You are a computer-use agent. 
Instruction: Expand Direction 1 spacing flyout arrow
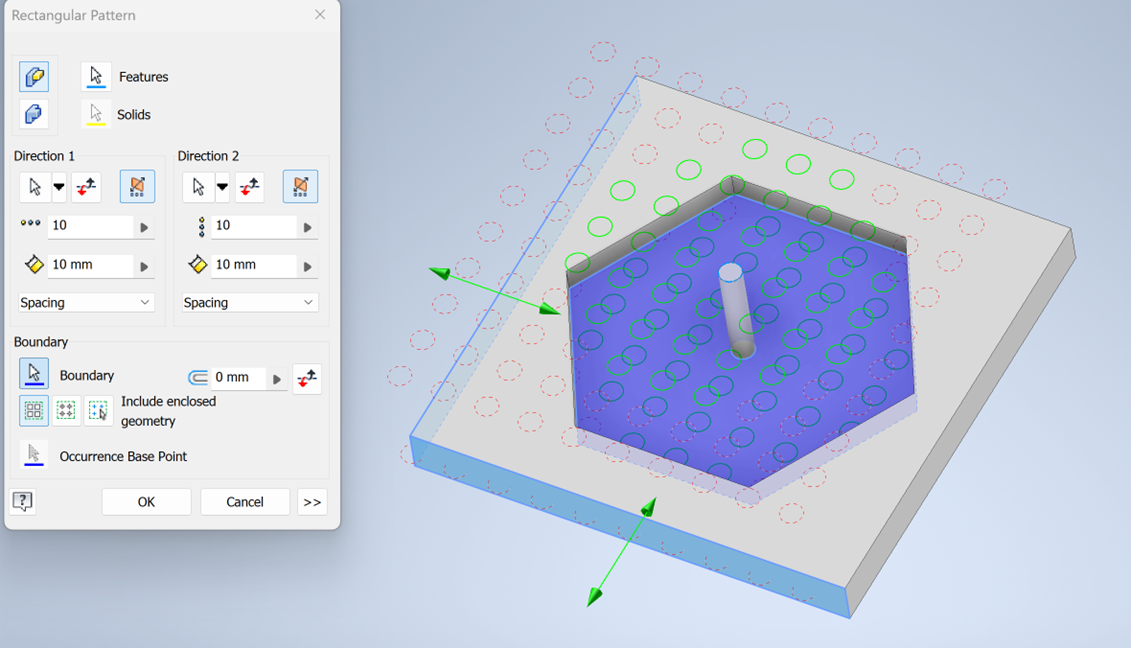(144, 266)
